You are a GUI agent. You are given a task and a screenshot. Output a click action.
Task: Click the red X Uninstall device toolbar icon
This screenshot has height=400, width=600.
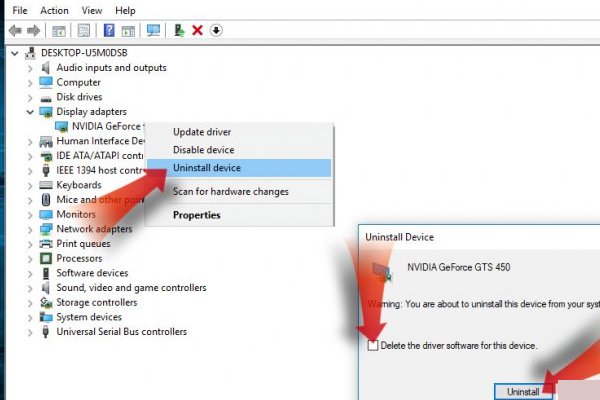(197, 30)
